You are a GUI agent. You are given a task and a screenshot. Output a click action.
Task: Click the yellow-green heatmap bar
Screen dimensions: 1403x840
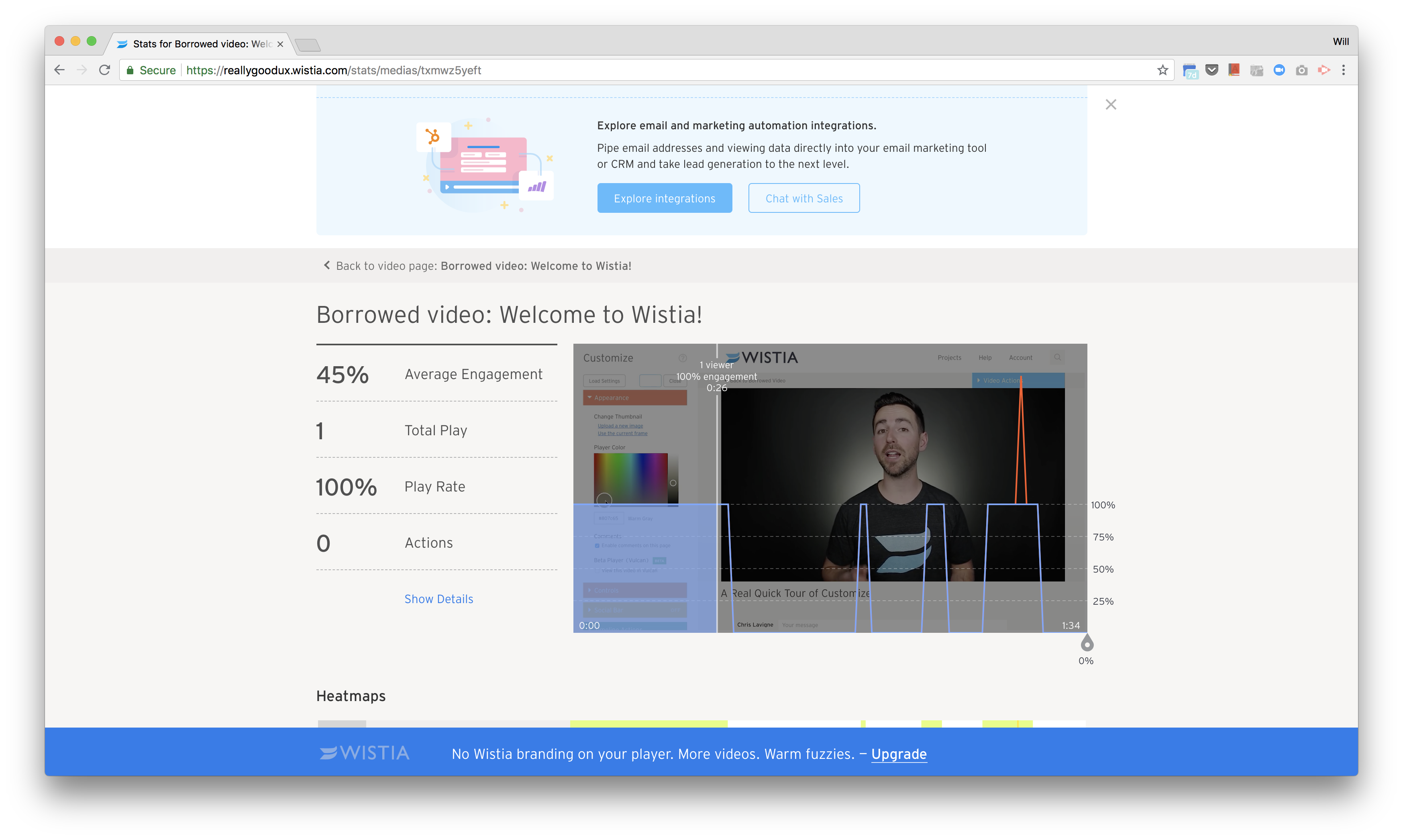point(648,724)
